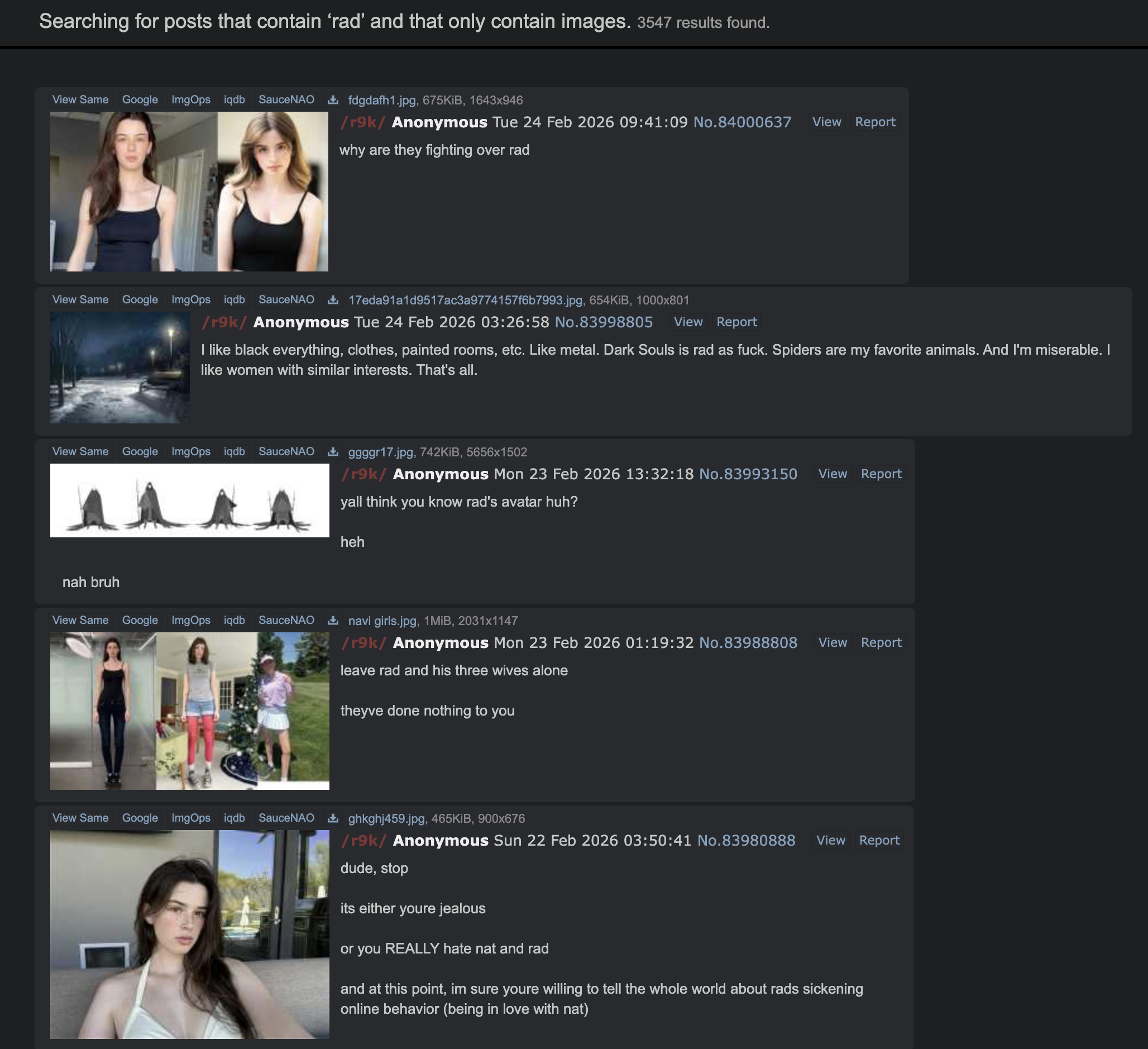Search Google for the fdgdafh1.jpg image
Image resolution: width=1148 pixels, height=1049 pixels.
point(140,100)
